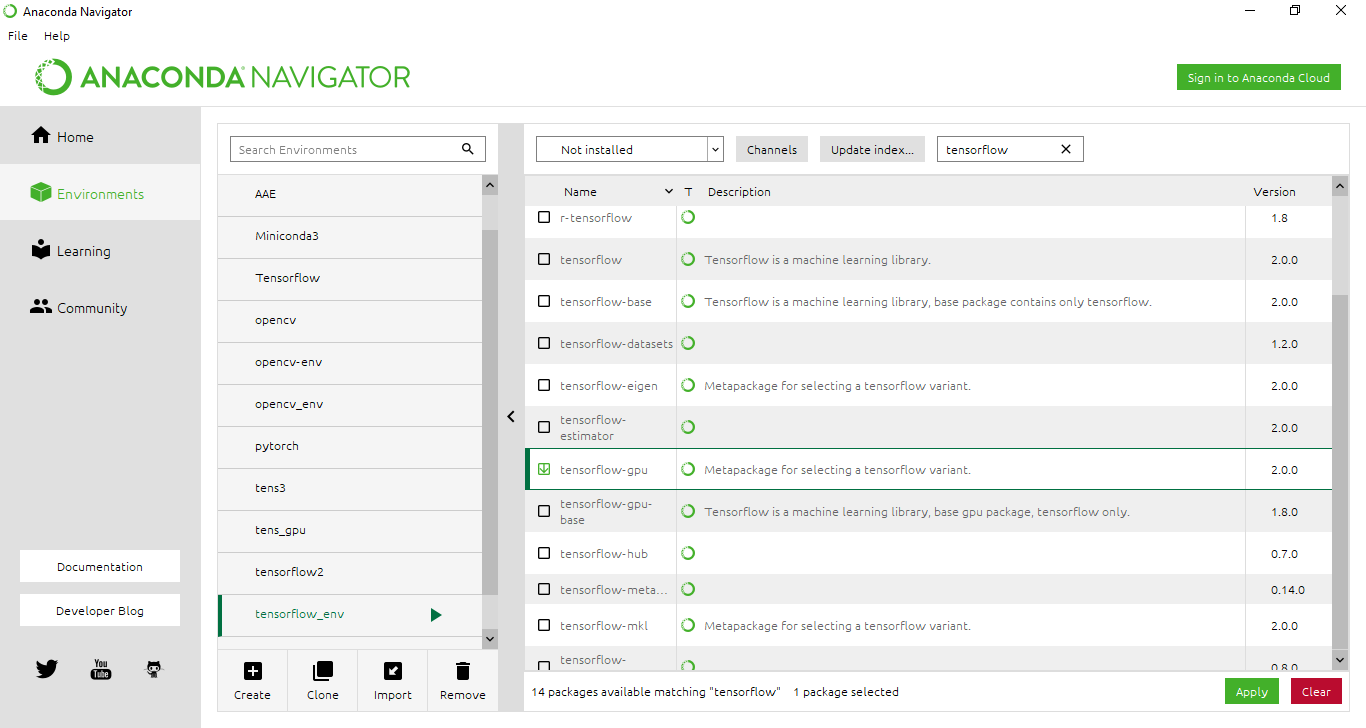Open the File menu

click(18, 36)
